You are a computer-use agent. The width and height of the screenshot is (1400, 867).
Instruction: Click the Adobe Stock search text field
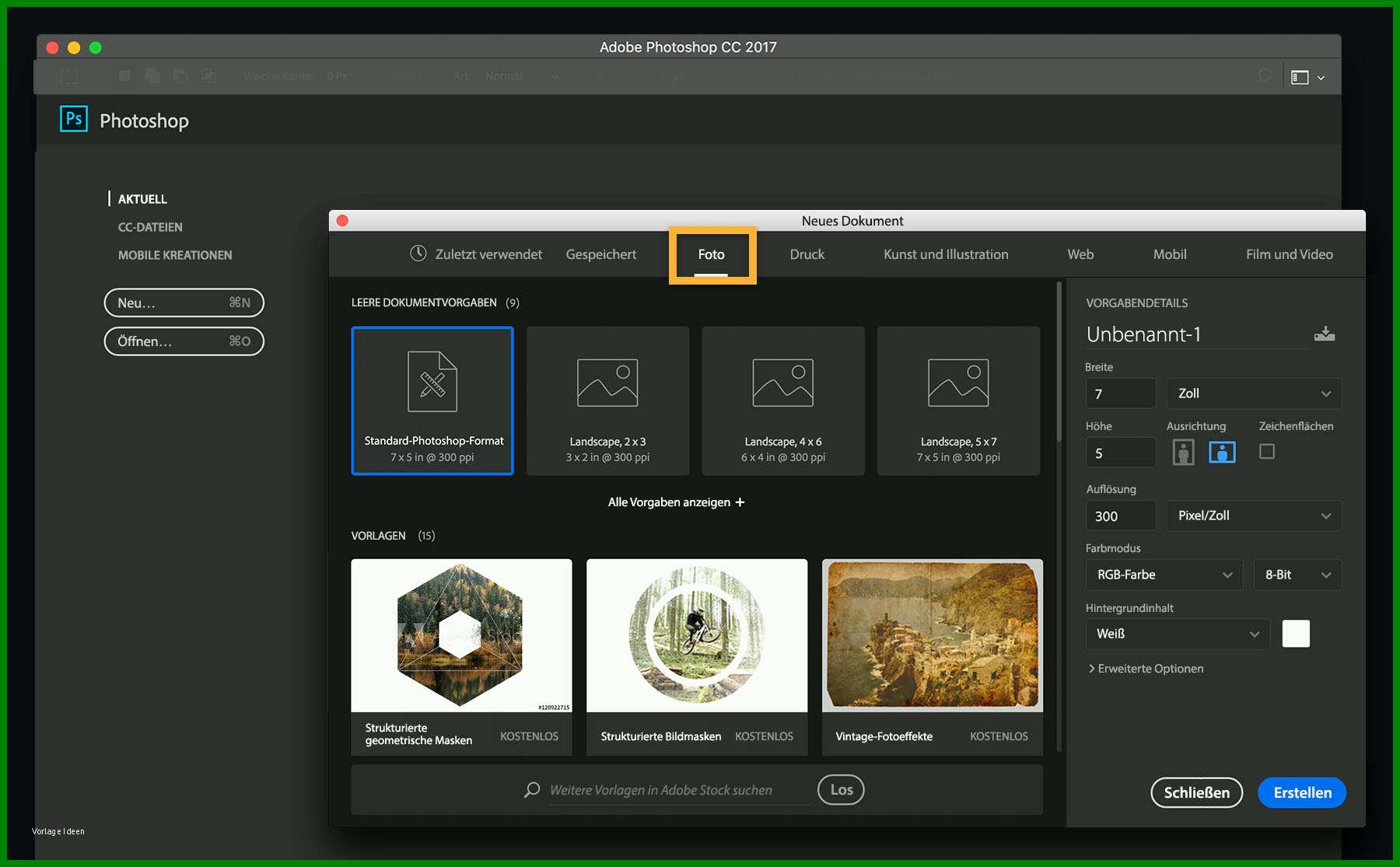(x=679, y=790)
